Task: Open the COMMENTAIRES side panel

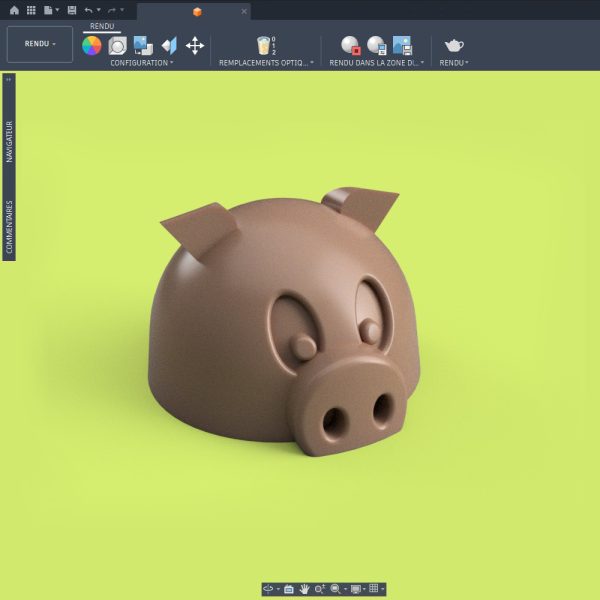Action: tap(9, 227)
